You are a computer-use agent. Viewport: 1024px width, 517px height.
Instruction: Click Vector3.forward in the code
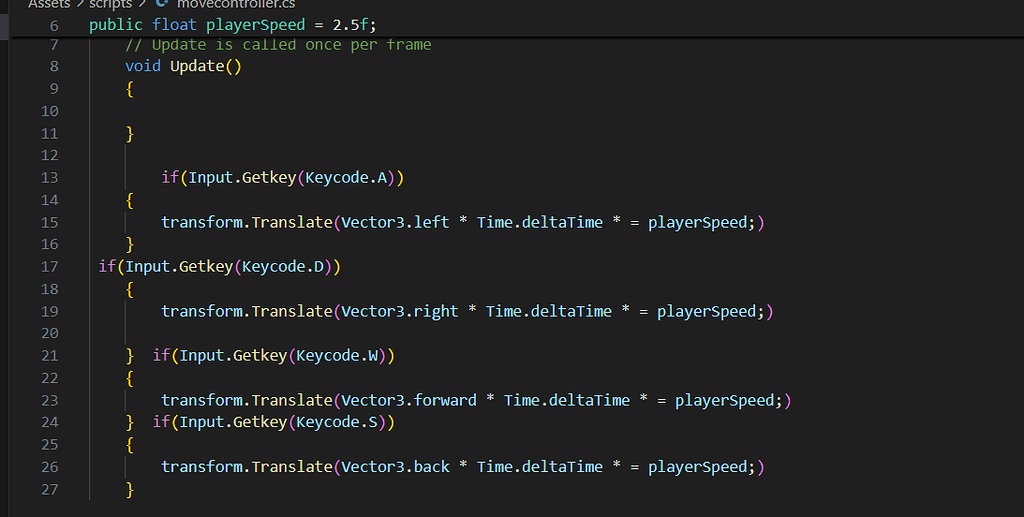point(408,400)
